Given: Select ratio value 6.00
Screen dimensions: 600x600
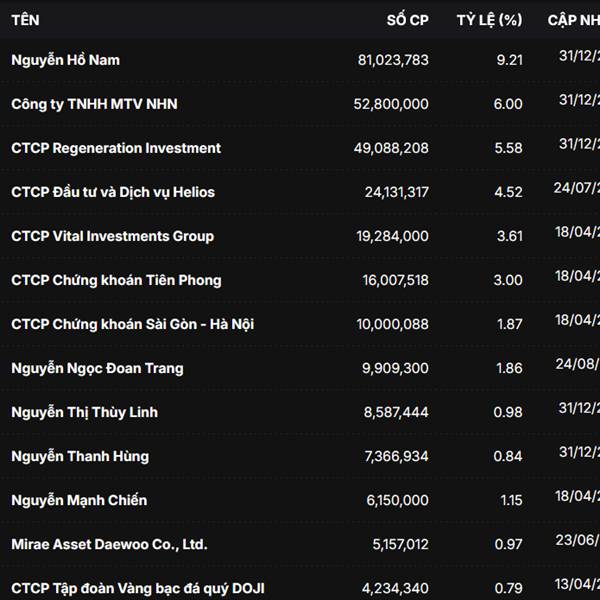Looking at the screenshot, I should pyautogui.click(x=508, y=104).
